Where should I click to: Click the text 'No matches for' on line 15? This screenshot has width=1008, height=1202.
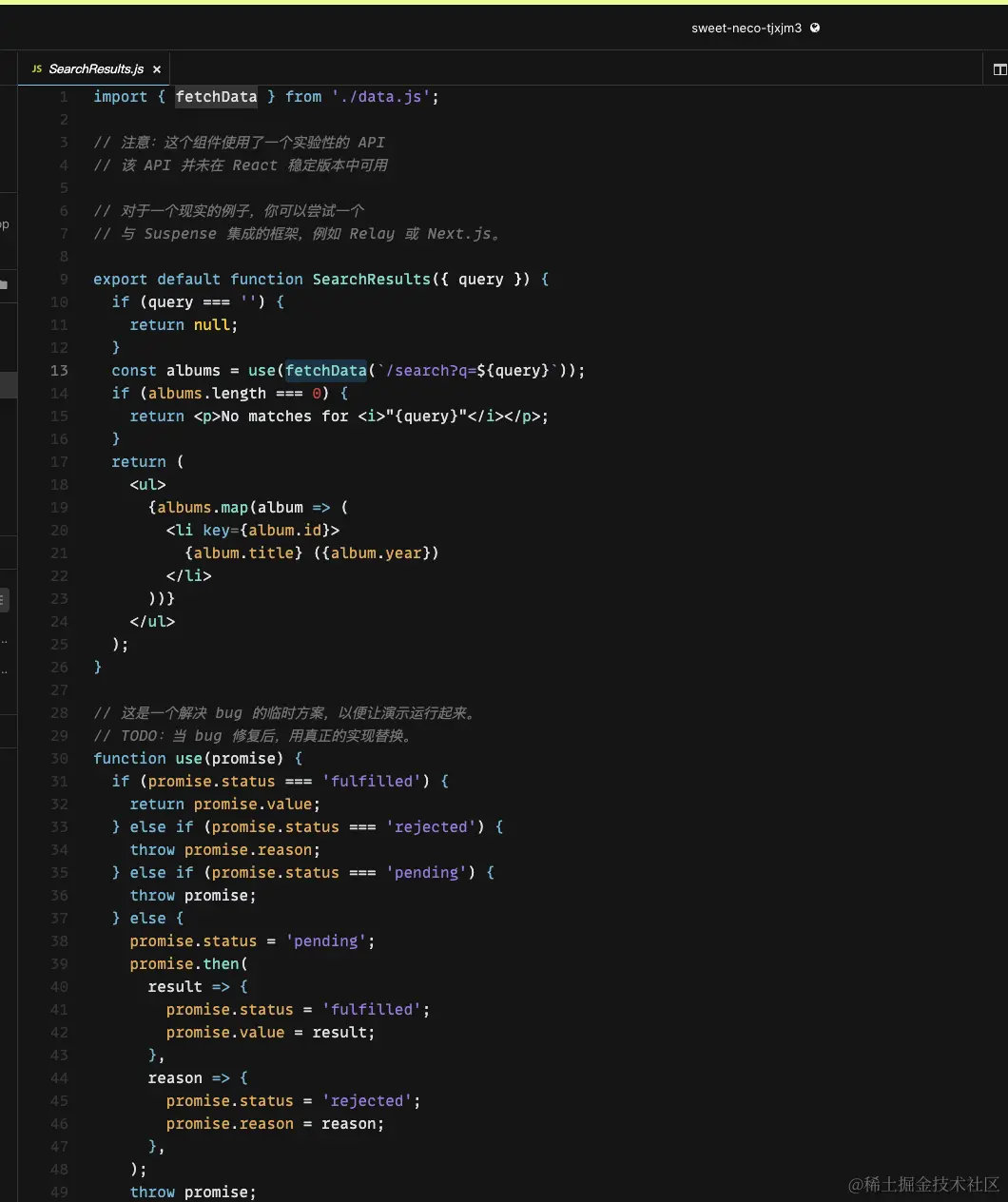[285, 417]
